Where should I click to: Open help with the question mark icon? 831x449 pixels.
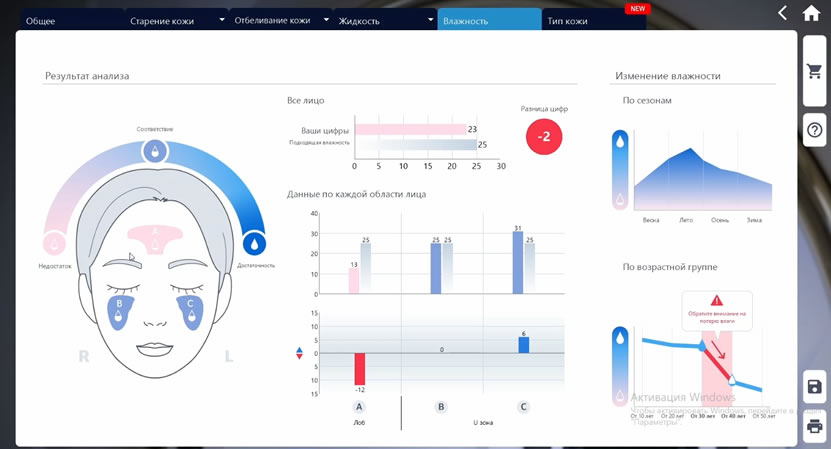[814, 130]
